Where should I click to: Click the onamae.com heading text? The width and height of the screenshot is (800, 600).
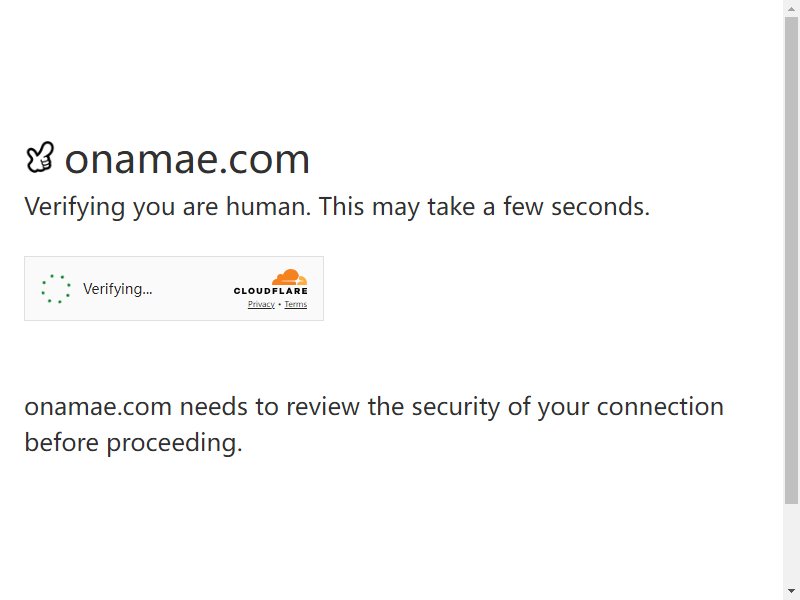coord(187,159)
